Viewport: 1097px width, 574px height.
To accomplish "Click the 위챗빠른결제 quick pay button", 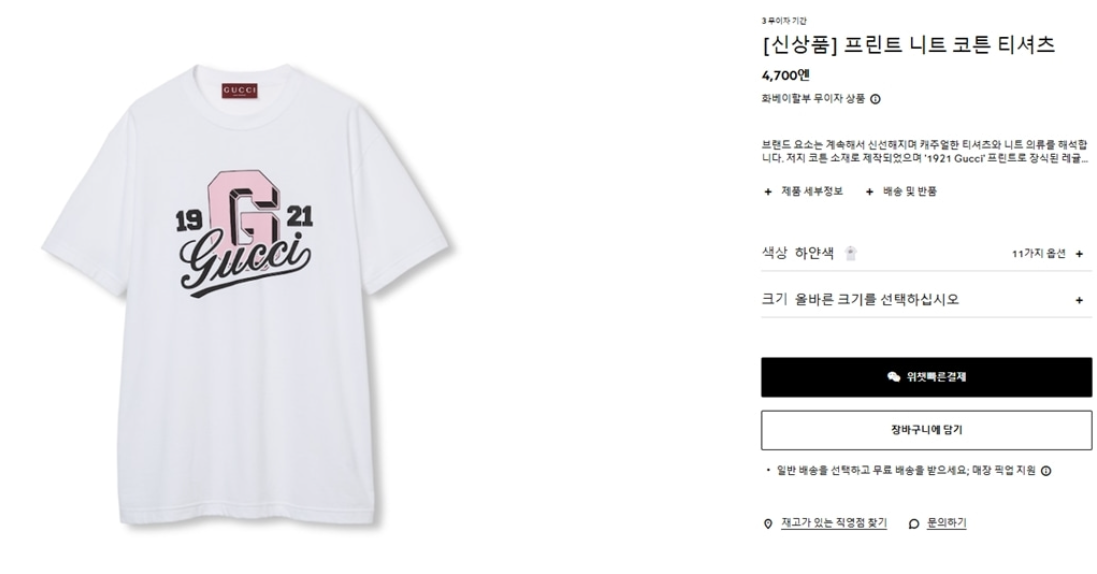I will pos(926,377).
